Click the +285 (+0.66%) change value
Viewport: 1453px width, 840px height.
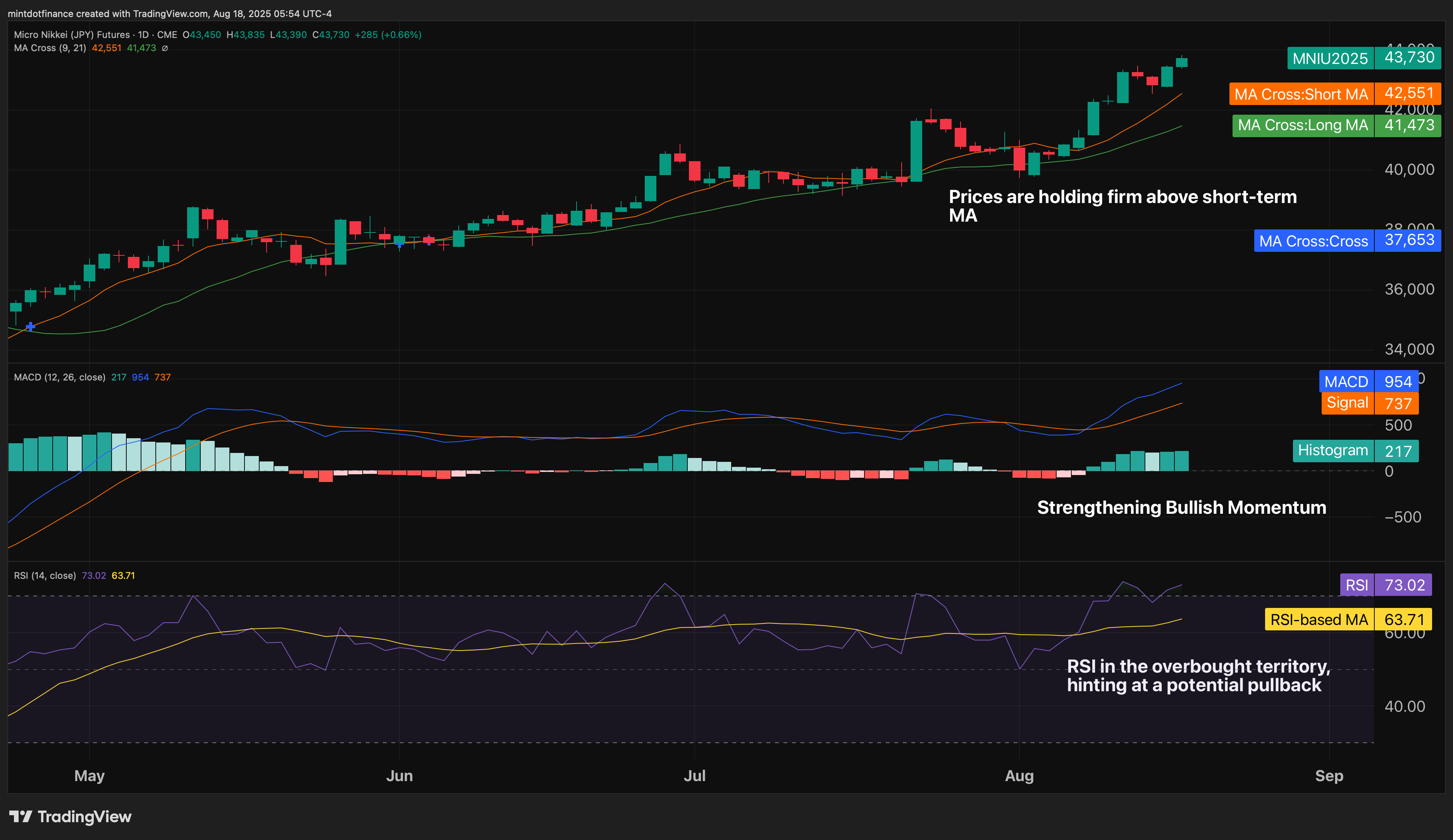pos(388,34)
